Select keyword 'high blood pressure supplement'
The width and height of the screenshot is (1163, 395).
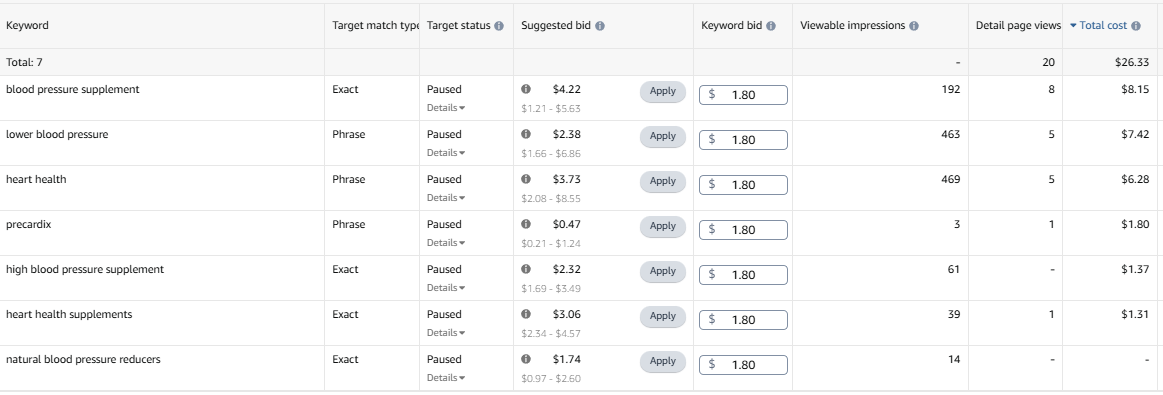(x=85, y=270)
